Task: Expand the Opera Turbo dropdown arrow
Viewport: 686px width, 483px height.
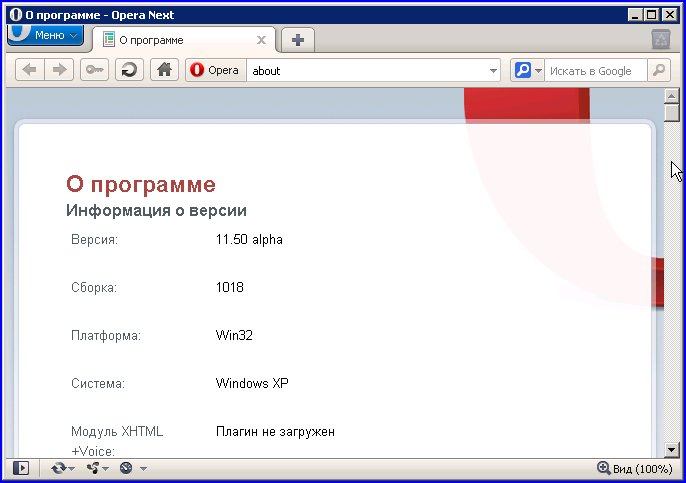Action: (144, 469)
